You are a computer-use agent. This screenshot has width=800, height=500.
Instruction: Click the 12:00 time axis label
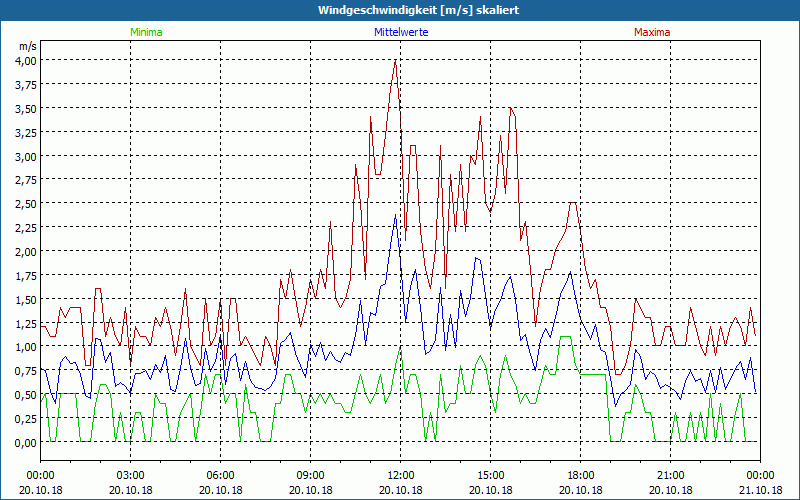tap(401, 475)
